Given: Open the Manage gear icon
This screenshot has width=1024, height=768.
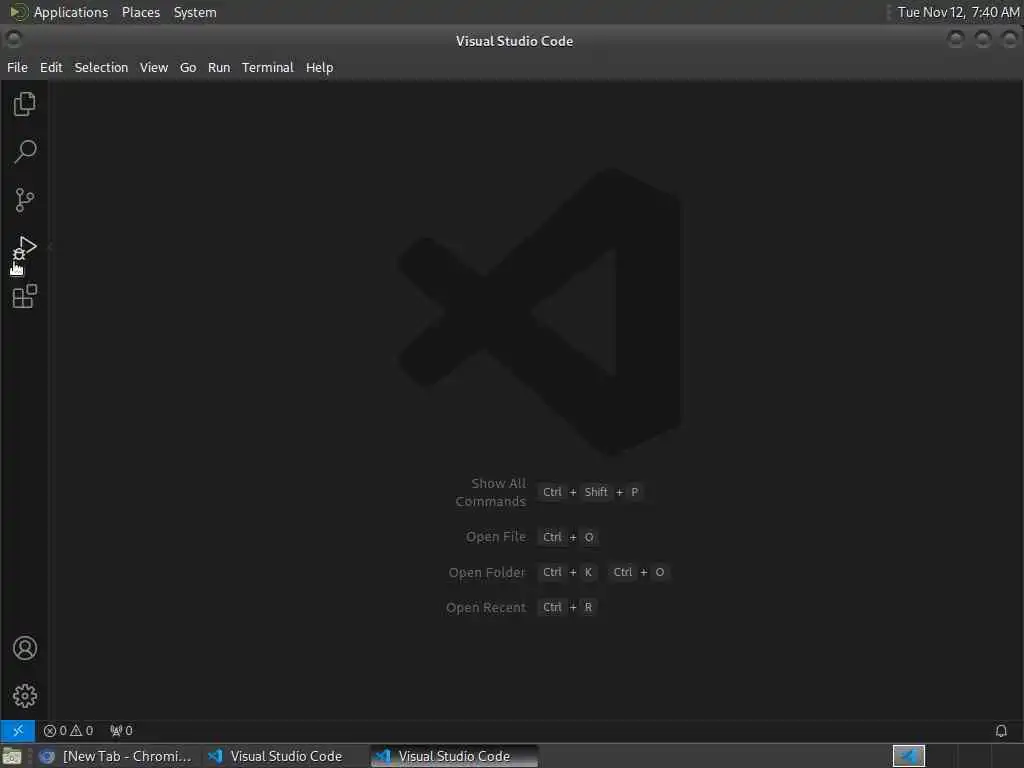Looking at the screenshot, I should click(24, 696).
